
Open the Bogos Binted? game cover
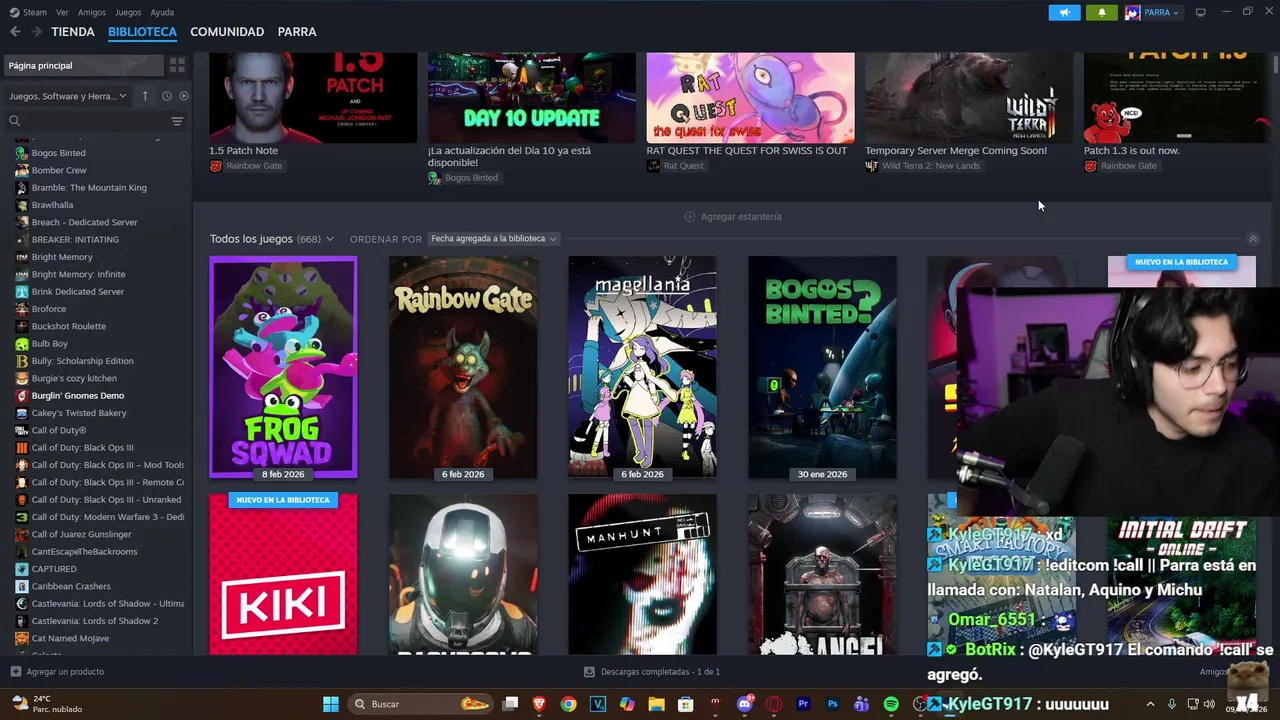click(822, 368)
